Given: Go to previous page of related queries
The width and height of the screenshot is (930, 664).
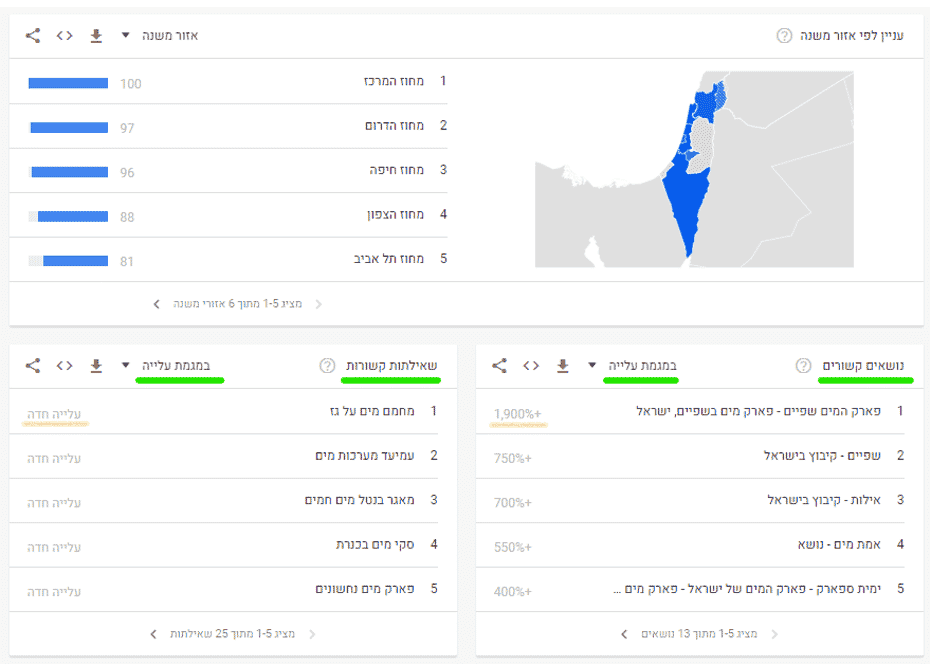Looking at the screenshot, I should click(312, 634).
